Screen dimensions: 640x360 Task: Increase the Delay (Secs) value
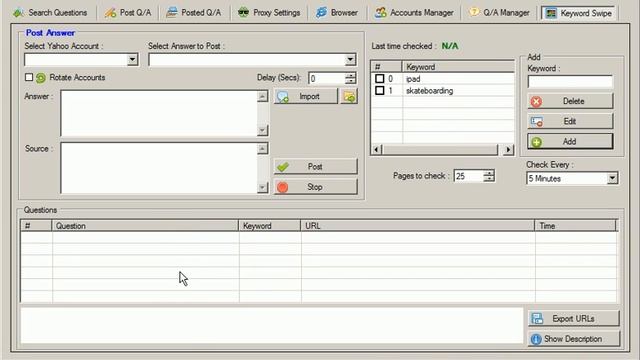click(351, 75)
